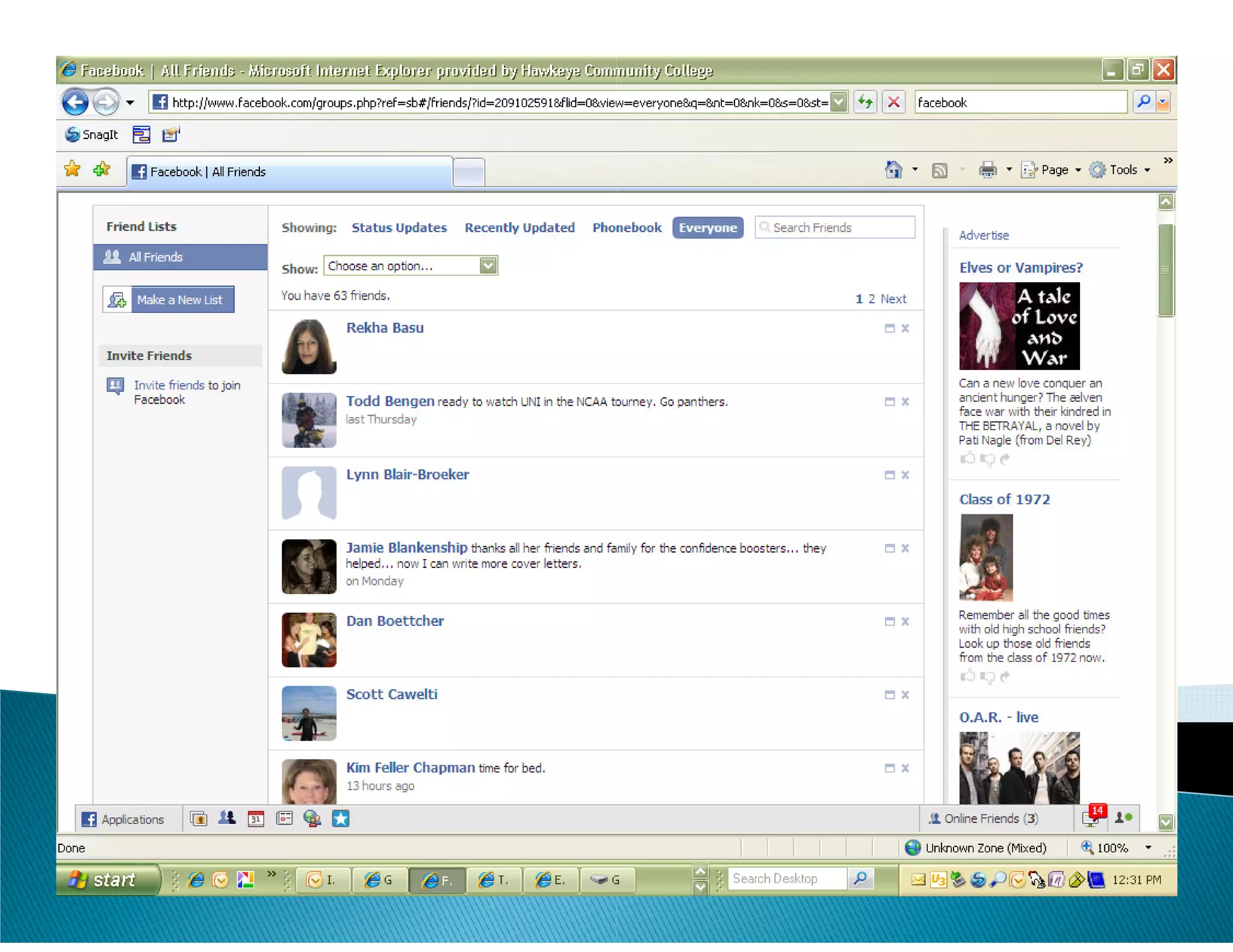The image size is (1233, 952).
Task: Select All Friends in Friend Lists
Action: click(180, 257)
